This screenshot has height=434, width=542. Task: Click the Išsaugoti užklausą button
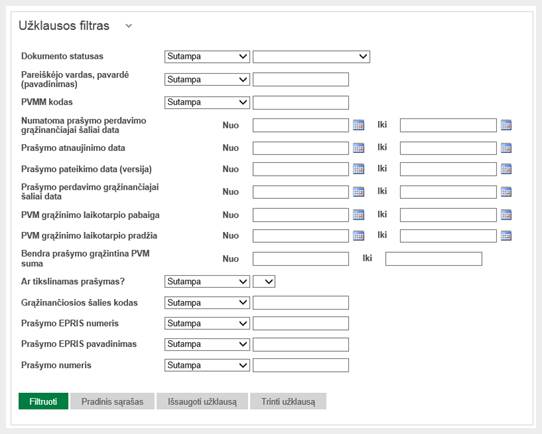[202, 402]
